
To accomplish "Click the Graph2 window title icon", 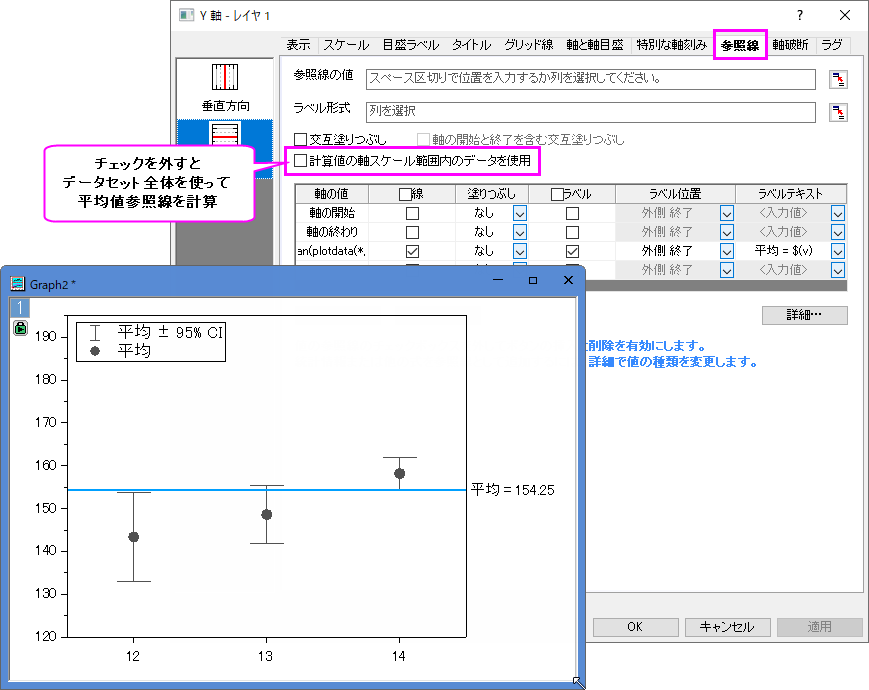I will coord(18,284).
